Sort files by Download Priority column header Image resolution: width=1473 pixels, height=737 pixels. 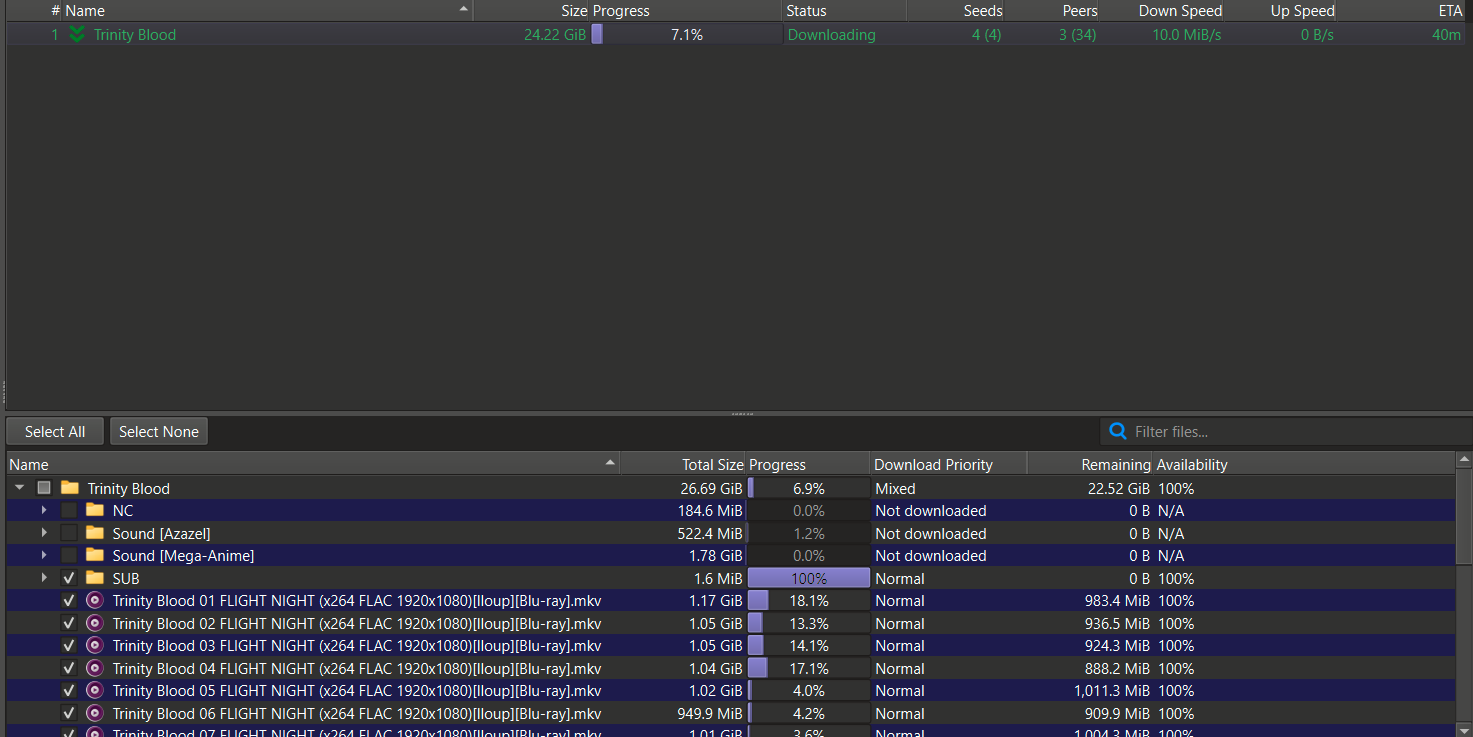(x=933, y=465)
